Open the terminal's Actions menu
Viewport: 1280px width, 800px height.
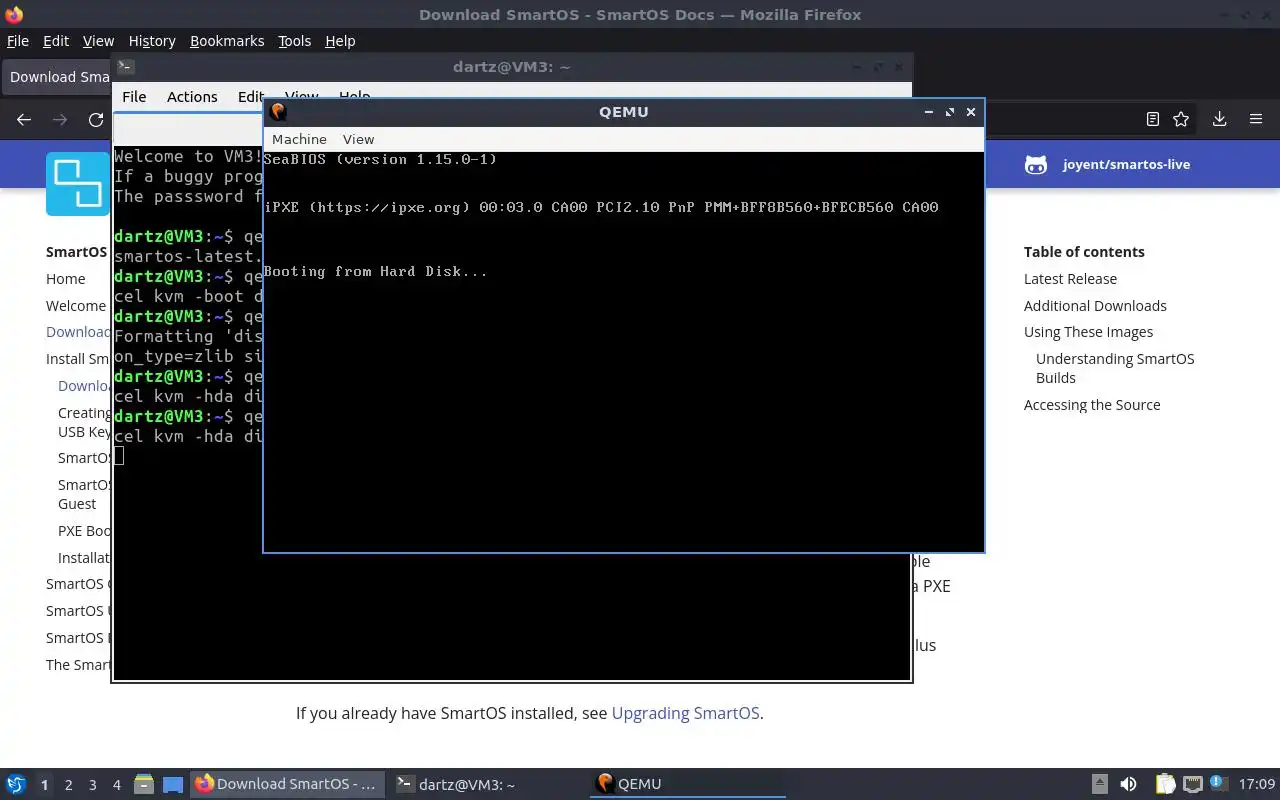tap(192, 97)
